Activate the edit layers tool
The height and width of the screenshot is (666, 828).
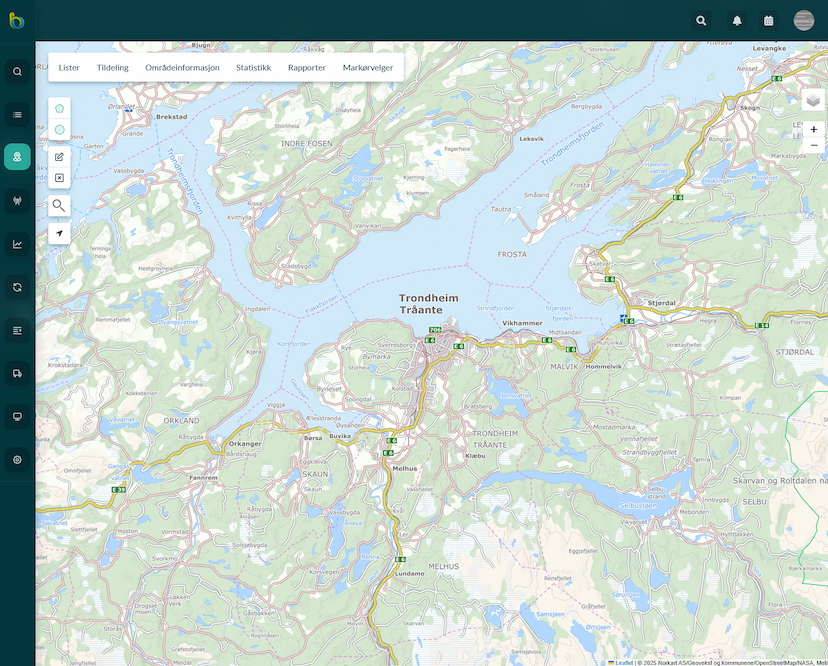point(59,157)
